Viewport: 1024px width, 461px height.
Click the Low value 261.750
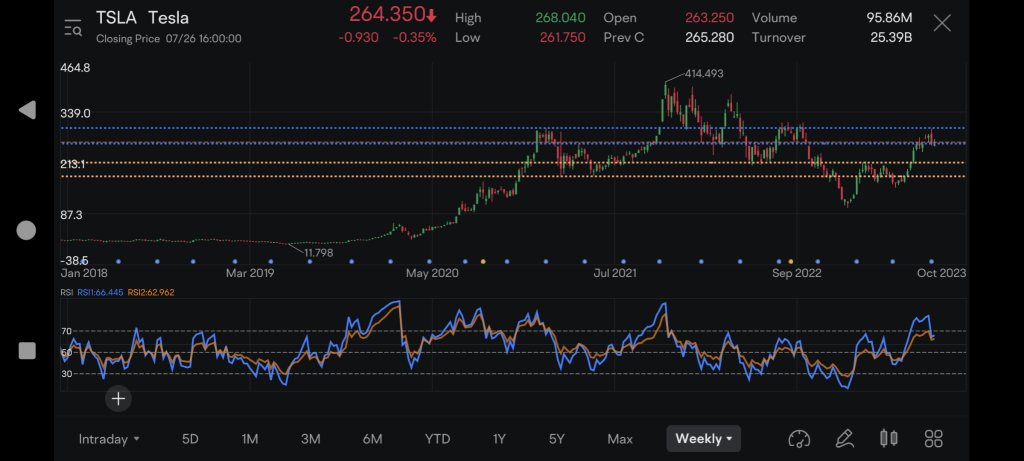562,38
